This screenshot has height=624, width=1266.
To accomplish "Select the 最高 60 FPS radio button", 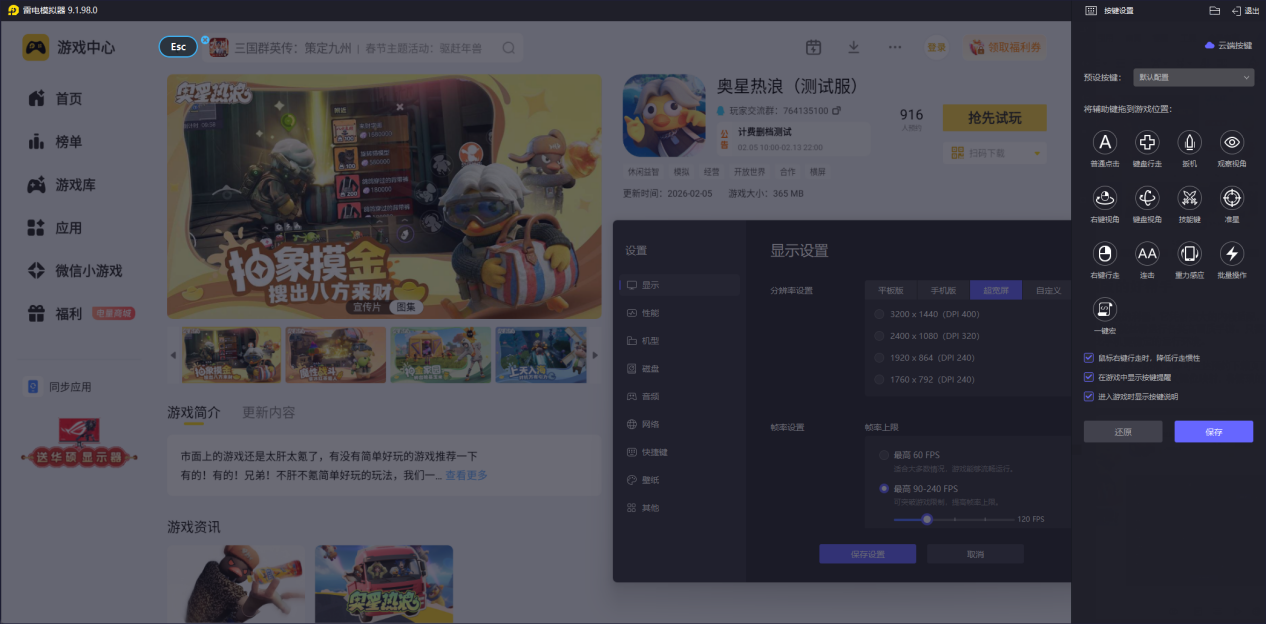I will coord(883,455).
